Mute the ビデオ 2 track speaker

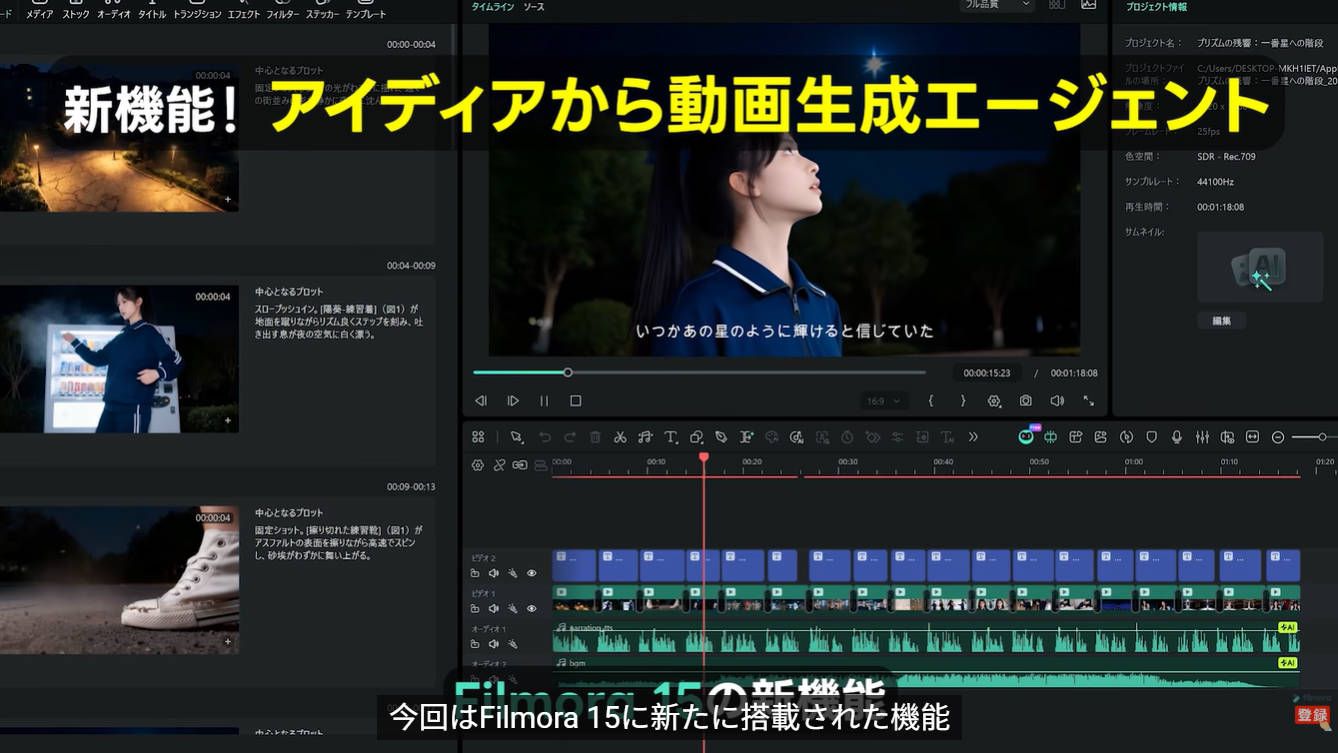coord(493,573)
